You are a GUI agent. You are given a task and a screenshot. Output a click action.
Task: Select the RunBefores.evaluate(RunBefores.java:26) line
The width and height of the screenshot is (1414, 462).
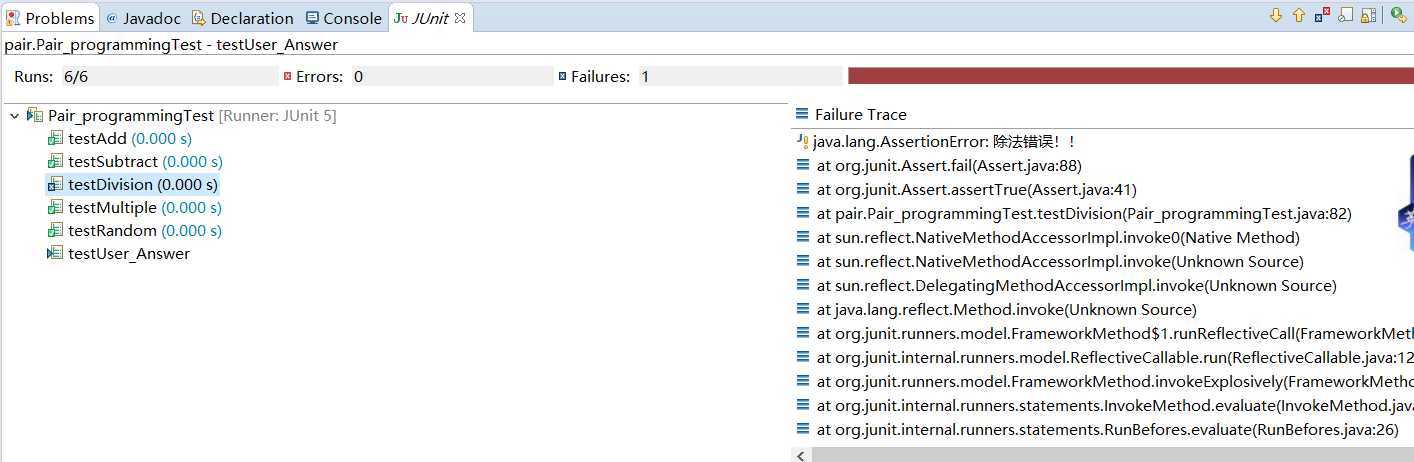click(x=1097, y=430)
